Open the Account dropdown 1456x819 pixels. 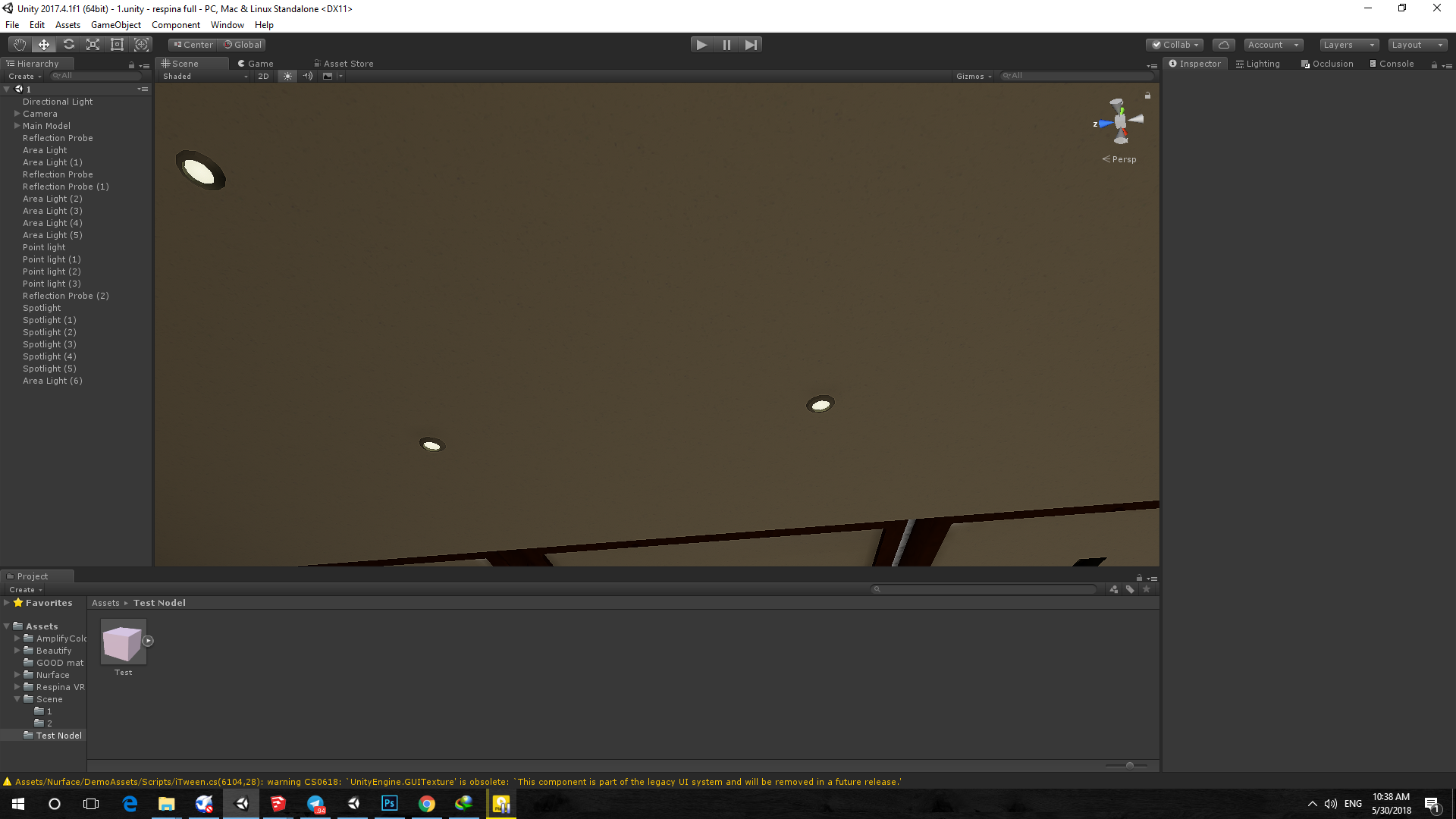coord(1273,45)
